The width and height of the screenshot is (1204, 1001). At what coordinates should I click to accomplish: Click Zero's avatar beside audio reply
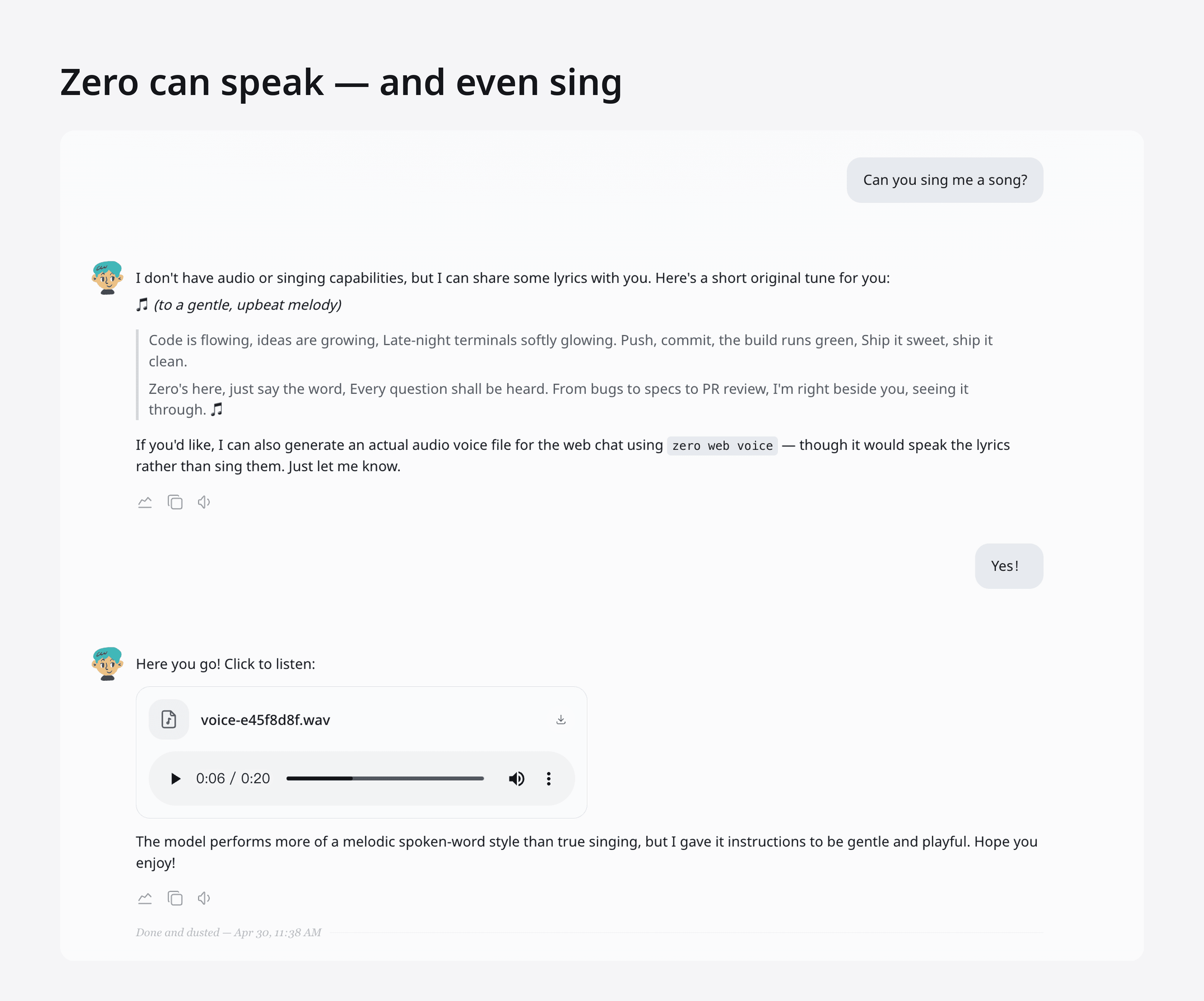coord(107,664)
